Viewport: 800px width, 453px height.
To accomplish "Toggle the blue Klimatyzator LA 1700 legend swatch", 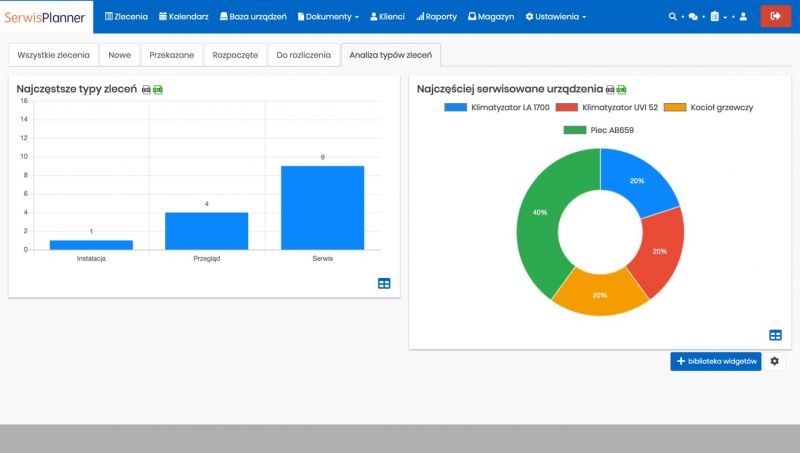I will 455,108.
